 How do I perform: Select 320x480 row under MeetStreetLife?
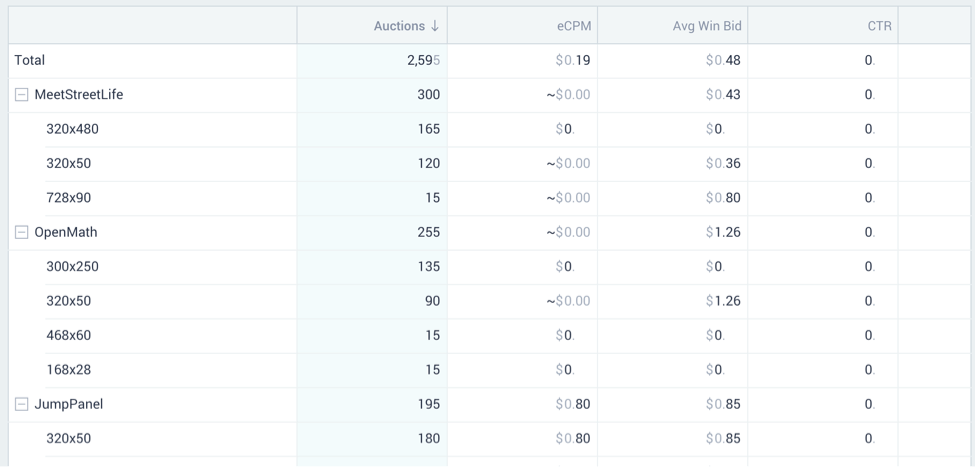pyautogui.click(x=72, y=129)
